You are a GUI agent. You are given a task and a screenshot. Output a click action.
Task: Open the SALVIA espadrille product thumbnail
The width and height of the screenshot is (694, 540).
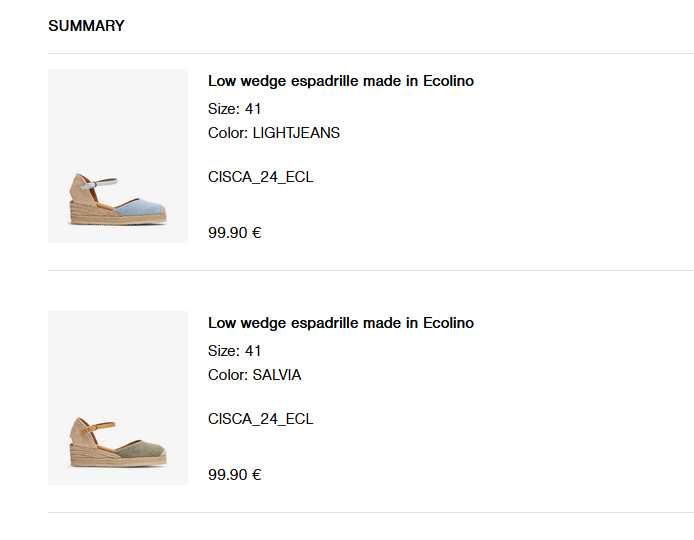pos(118,398)
